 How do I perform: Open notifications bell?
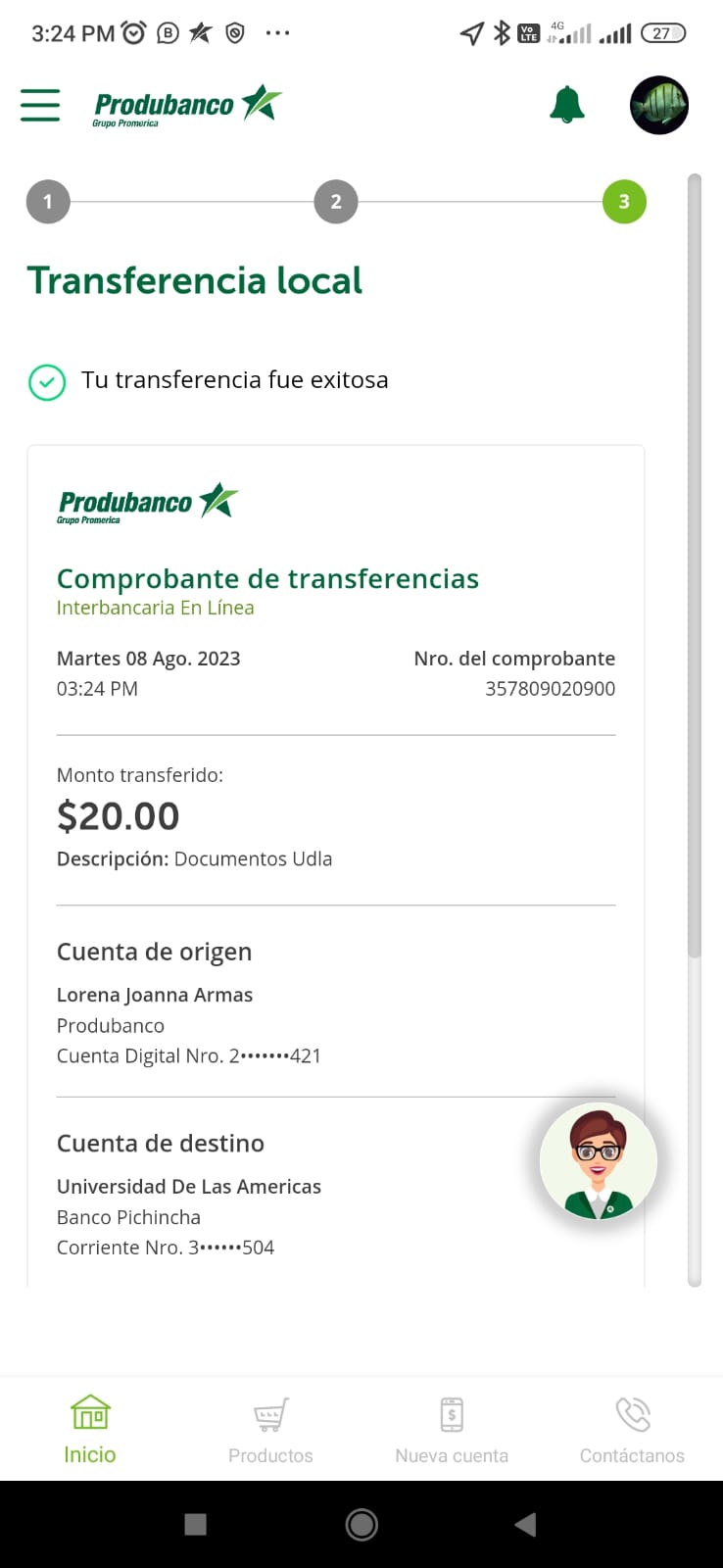pyautogui.click(x=567, y=105)
